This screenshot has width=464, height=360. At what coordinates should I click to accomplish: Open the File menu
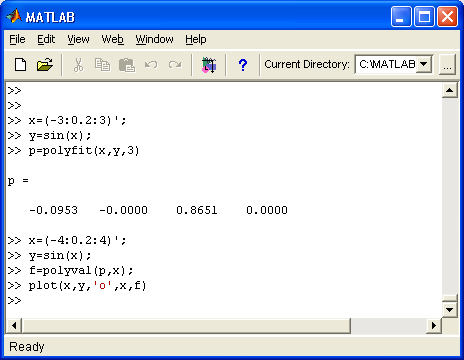(x=17, y=39)
